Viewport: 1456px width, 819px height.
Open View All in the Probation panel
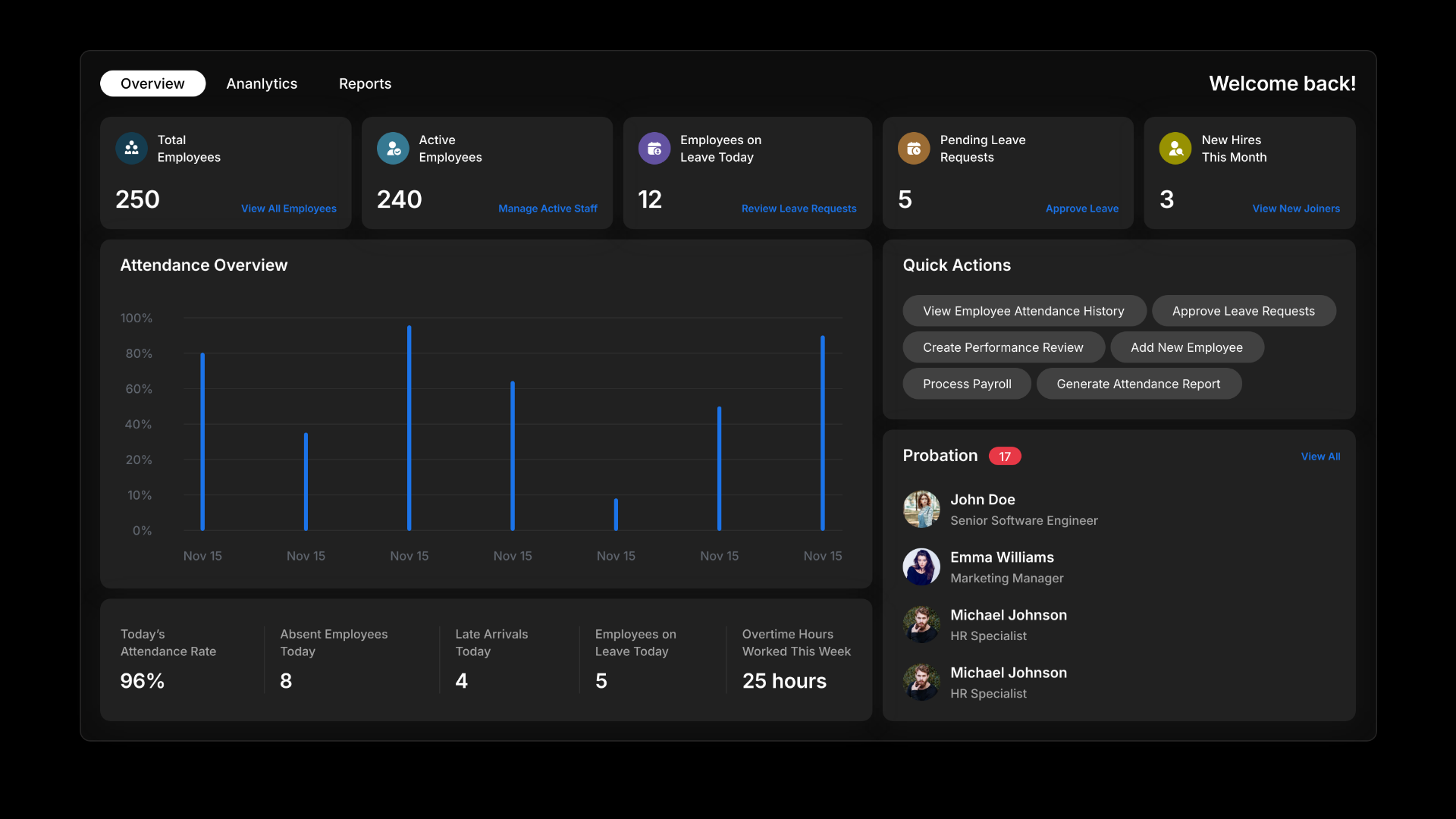1320,457
